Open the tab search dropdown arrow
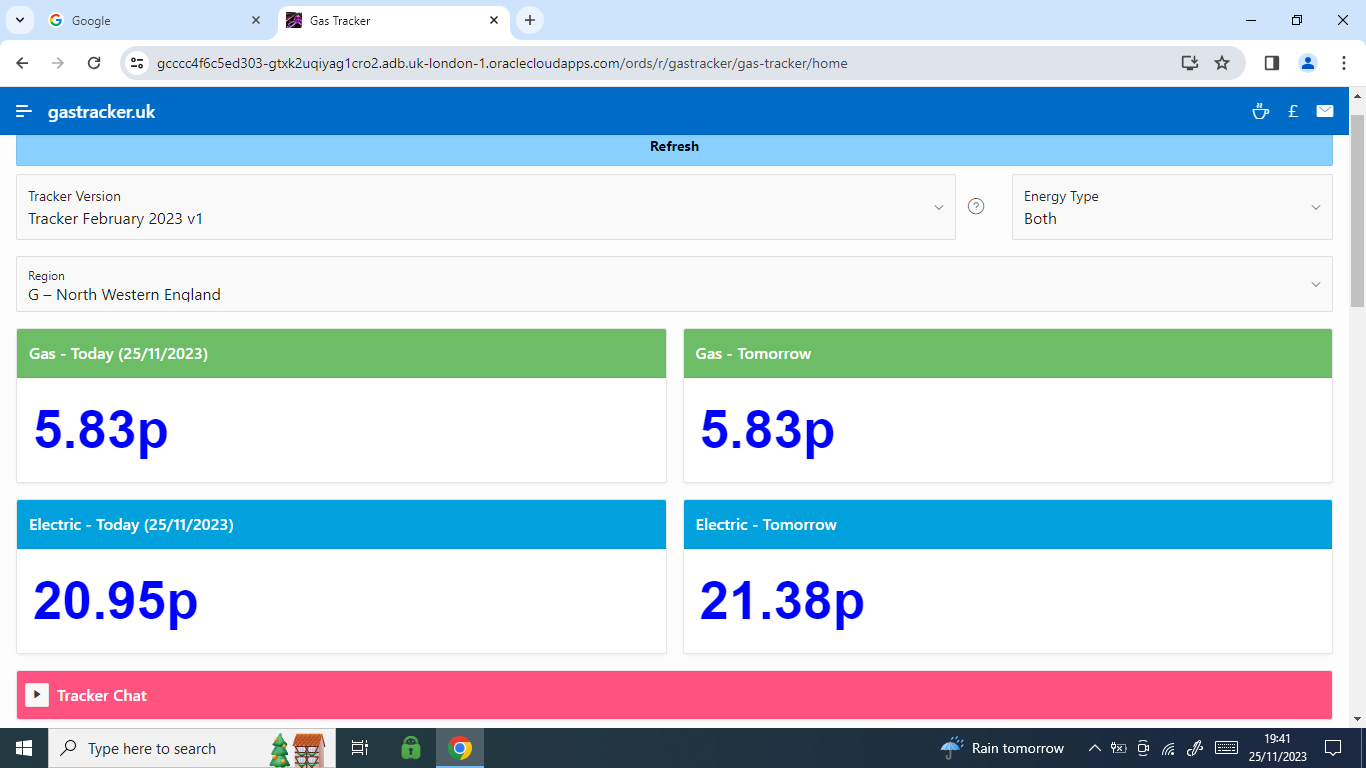 (x=19, y=20)
